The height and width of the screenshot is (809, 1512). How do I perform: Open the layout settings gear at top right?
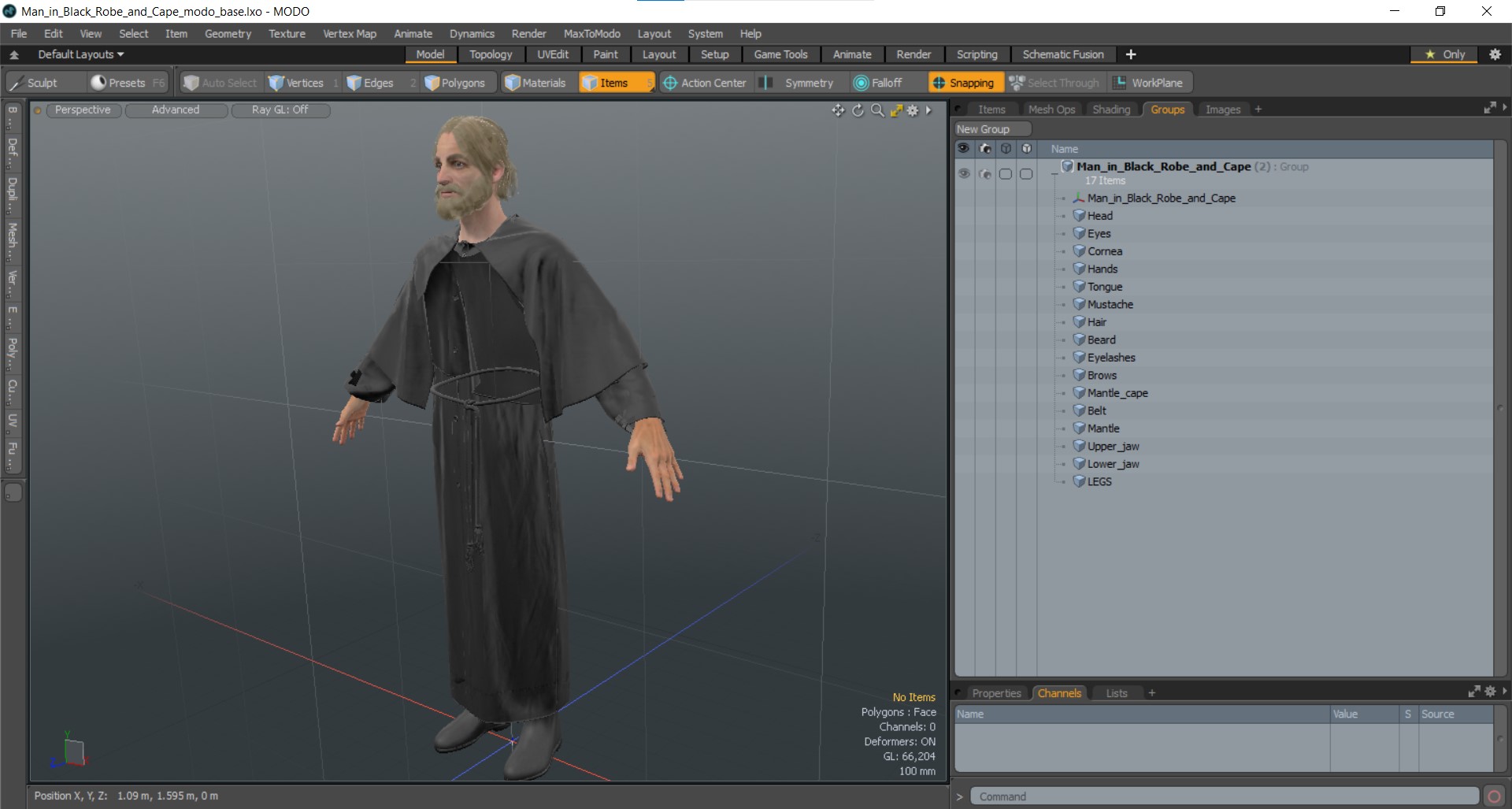click(x=1495, y=54)
